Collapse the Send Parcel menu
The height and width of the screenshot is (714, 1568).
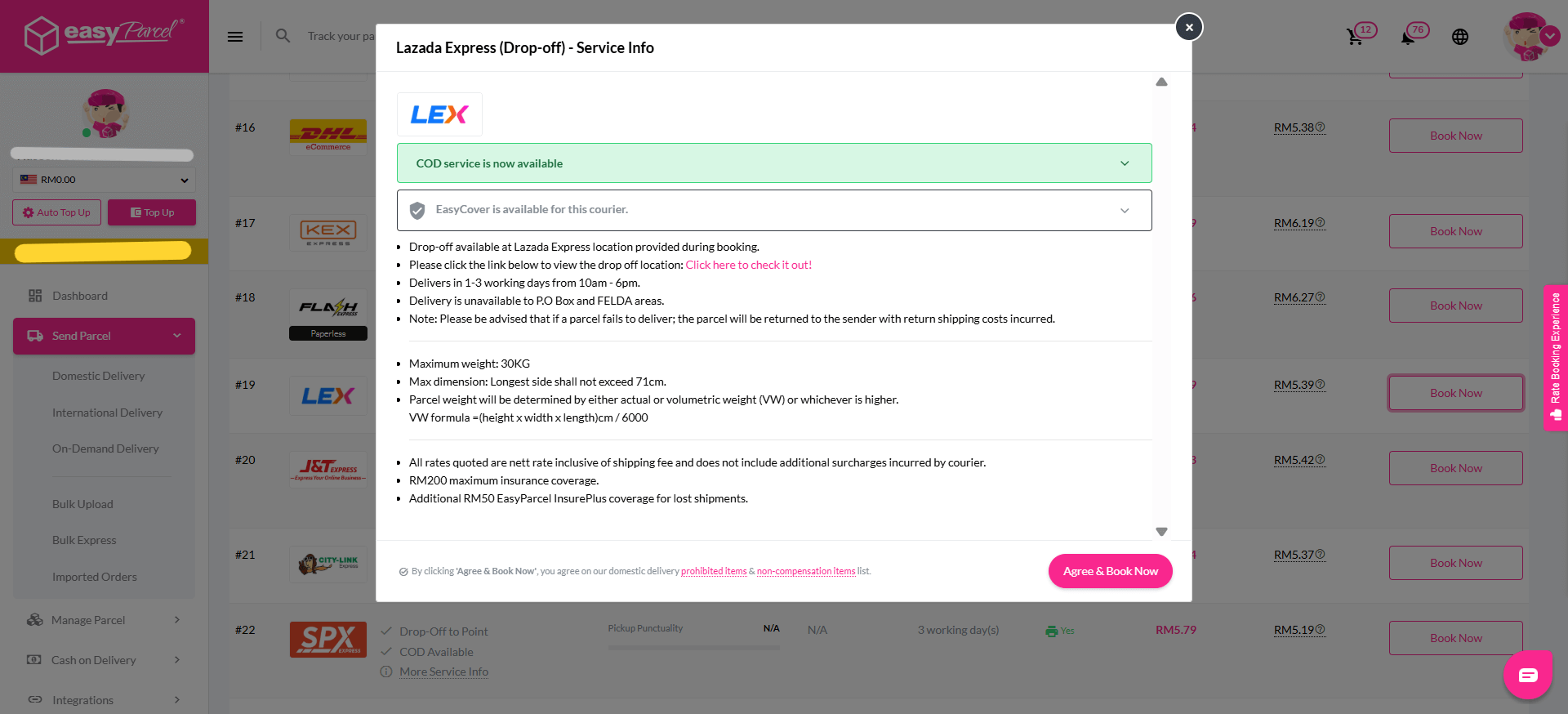point(104,336)
